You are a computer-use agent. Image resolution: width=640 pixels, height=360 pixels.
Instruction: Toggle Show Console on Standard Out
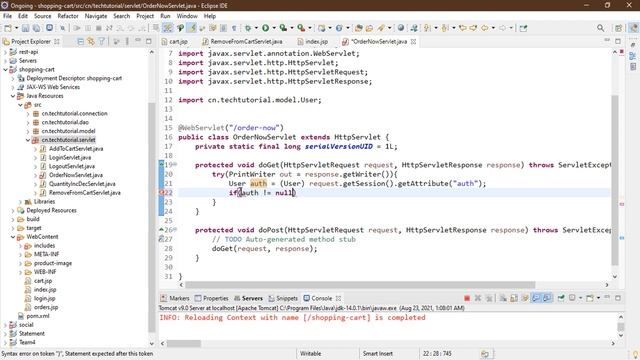coord(536,298)
